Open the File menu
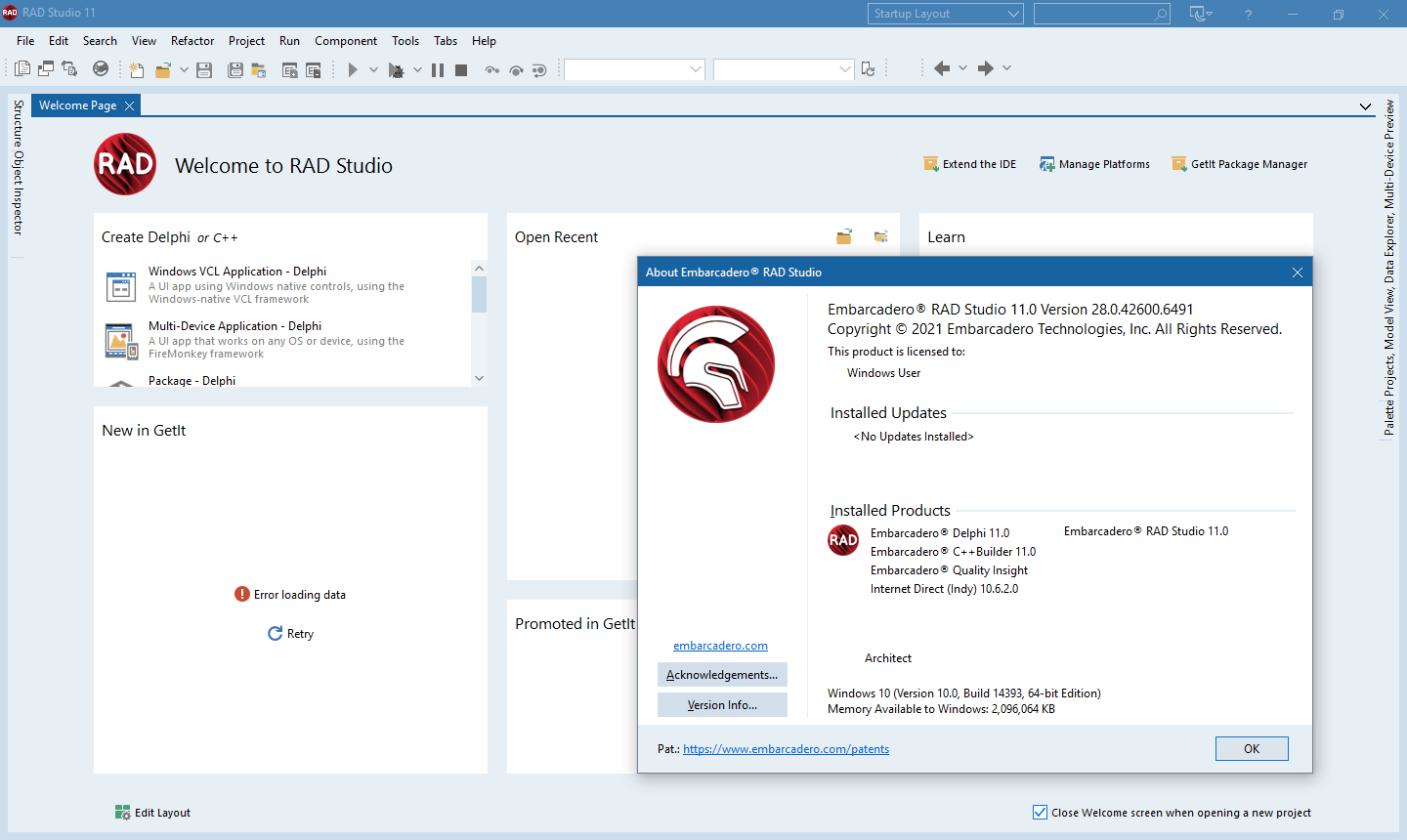The height and width of the screenshot is (840, 1407). [25, 41]
